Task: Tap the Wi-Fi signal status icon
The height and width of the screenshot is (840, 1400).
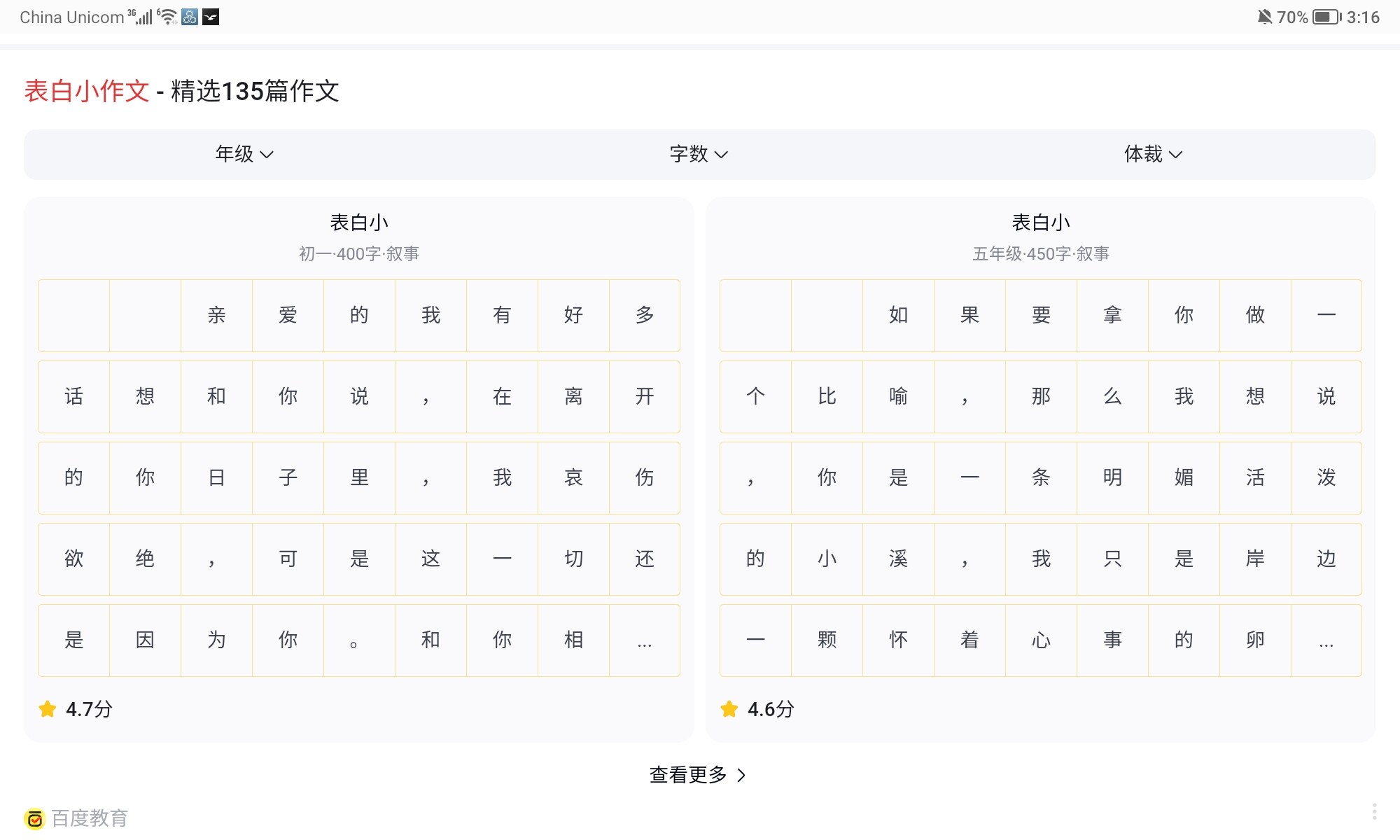Action: pyautogui.click(x=167, y=17)
